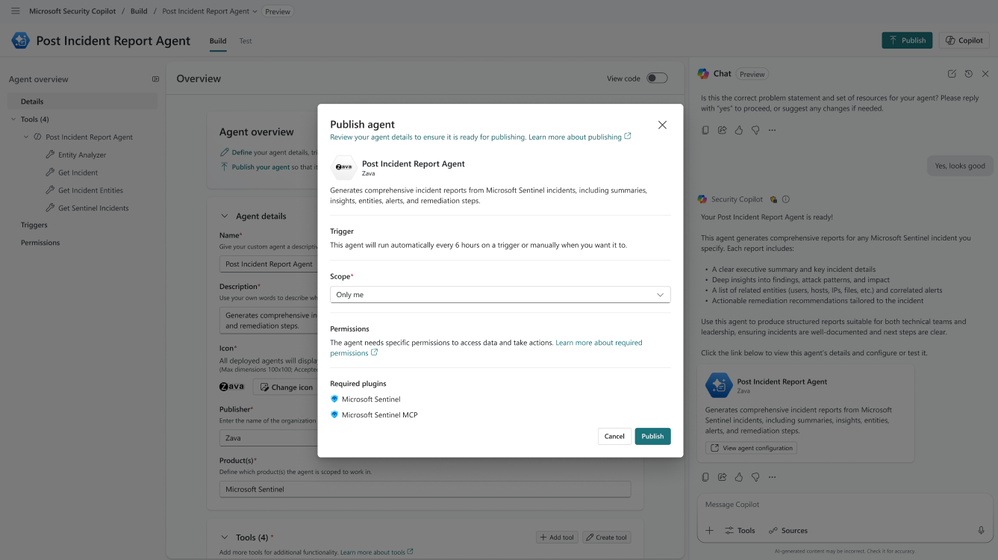The image size is (998, 560).
Task: Open more options for agent-ready response
Action: [772, 477]
